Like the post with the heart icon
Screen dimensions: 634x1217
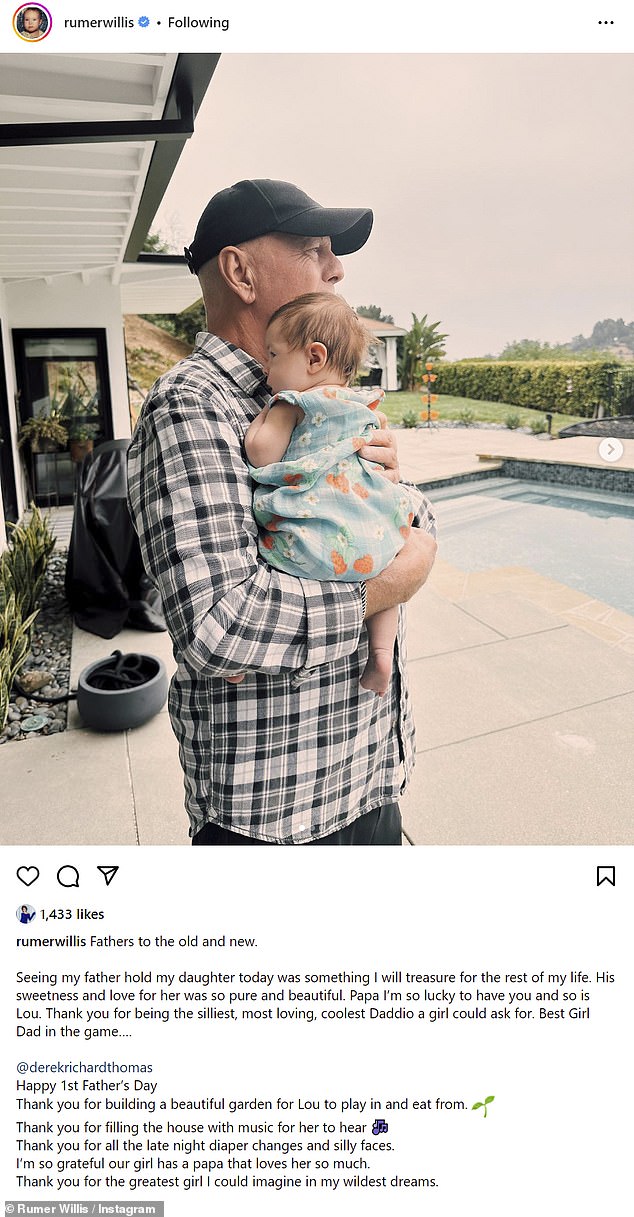pos(28,876)
